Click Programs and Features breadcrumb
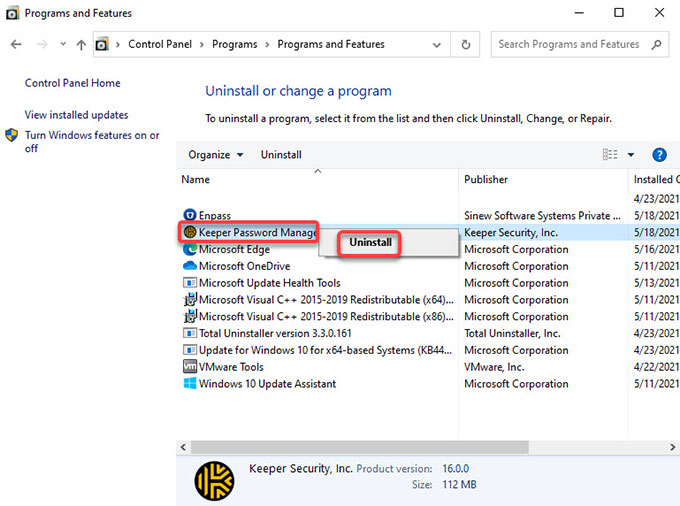This screenshot has height=506, width=680. click(331, 44)
